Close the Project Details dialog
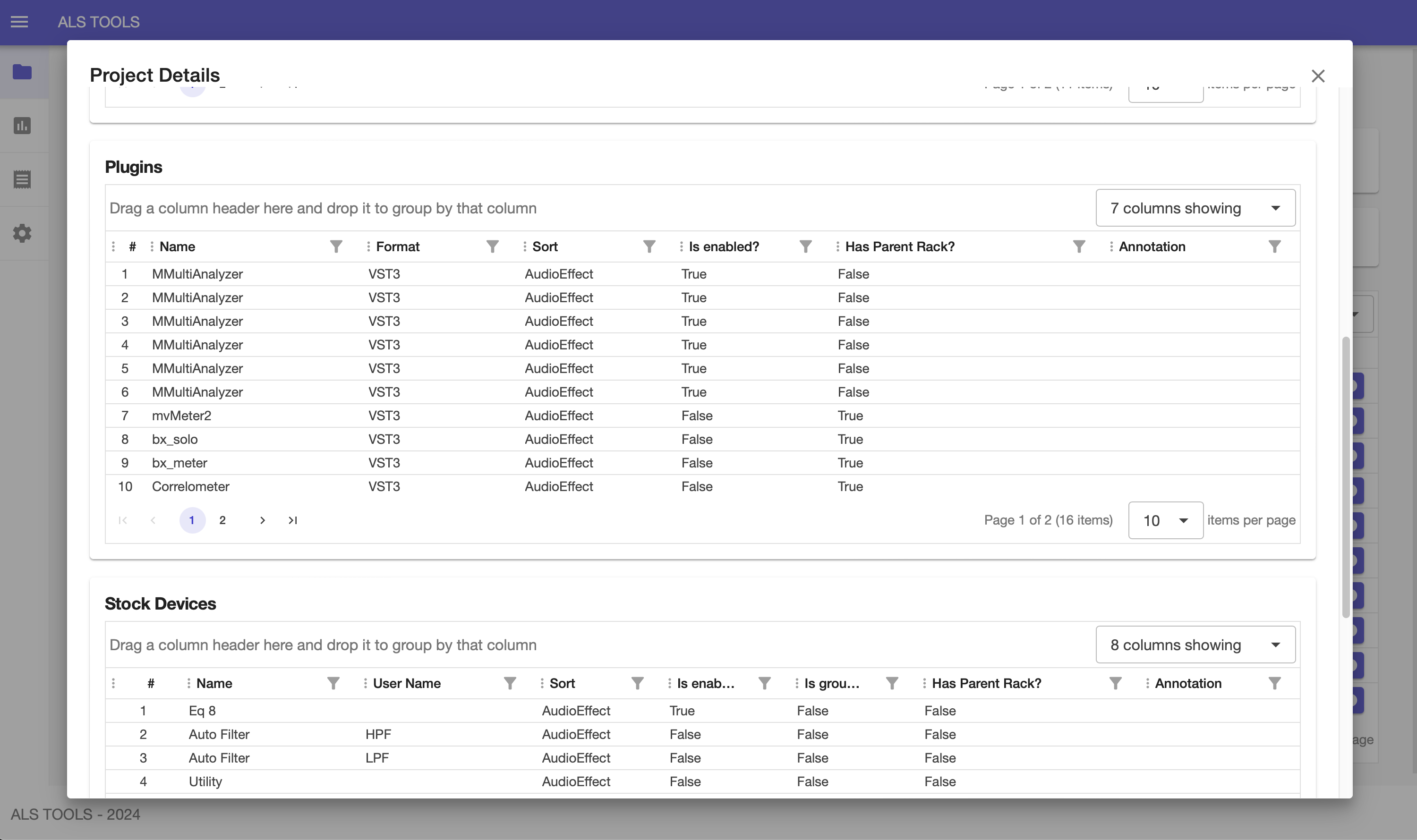The image size is (1417, 840). 1318,76
